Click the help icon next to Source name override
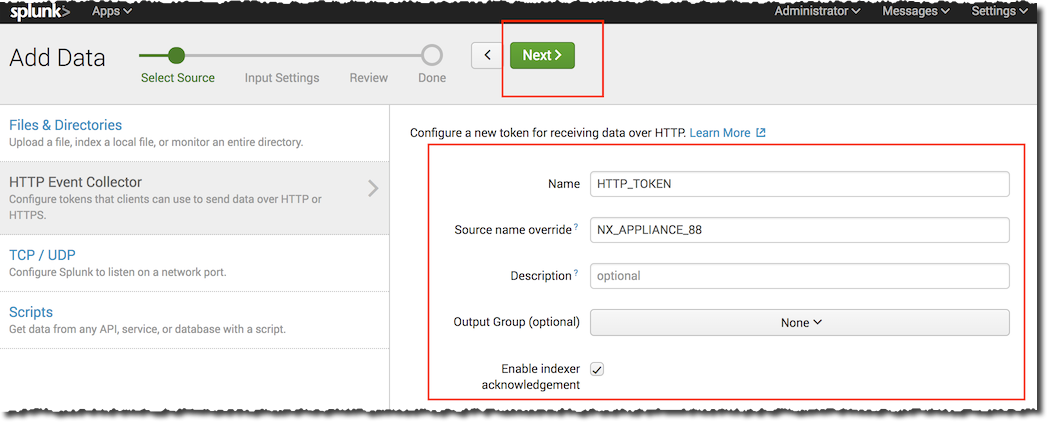 [x=576, y=227]
